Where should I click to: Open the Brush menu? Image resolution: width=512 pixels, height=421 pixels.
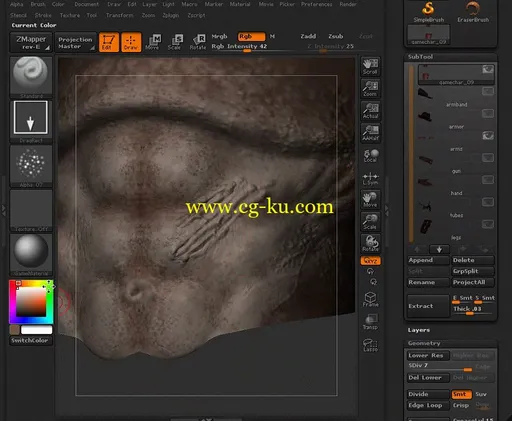(38, 4)
